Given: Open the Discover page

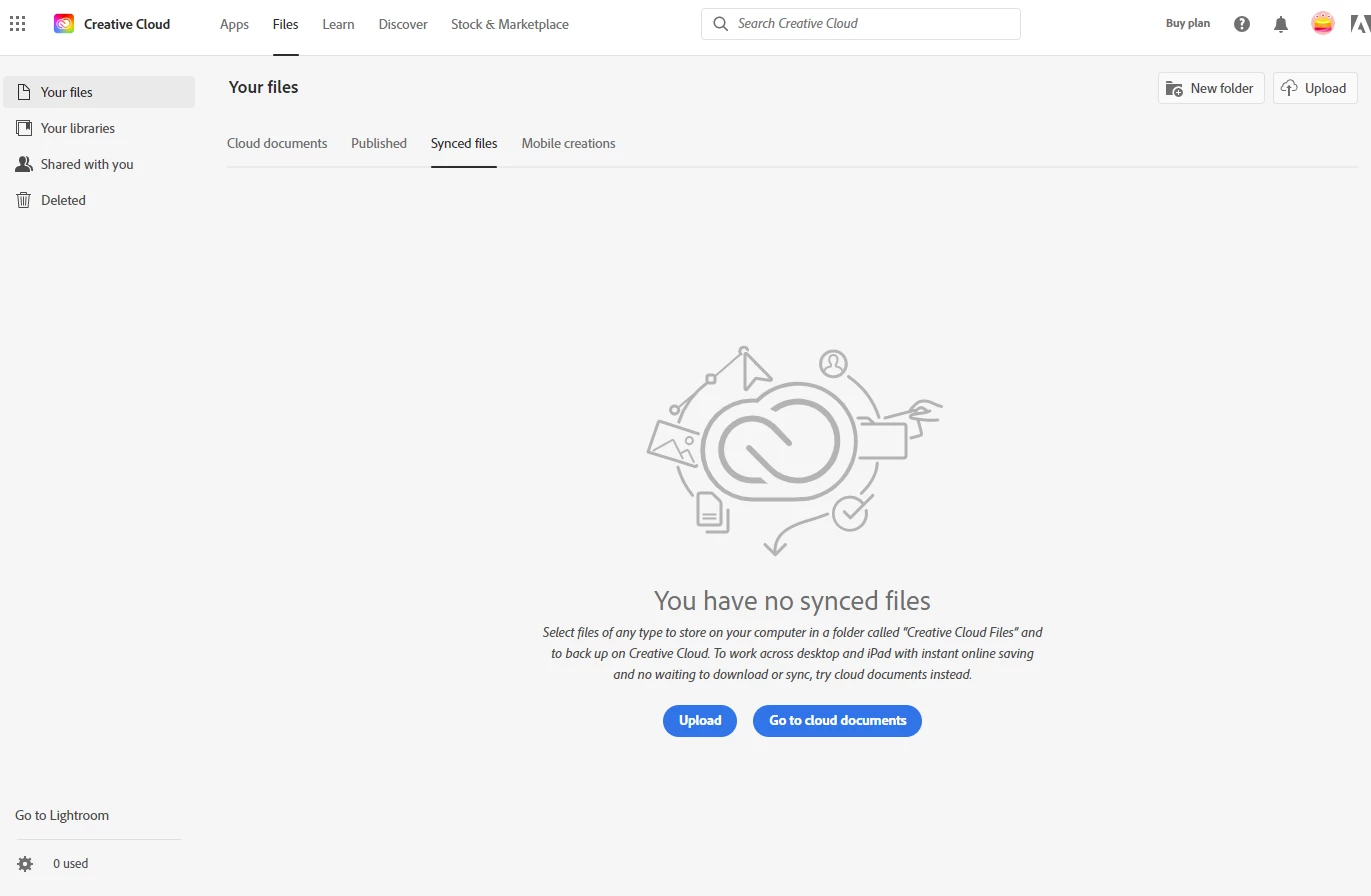Looking at the screenshot, I should pyautogui.click(x=403, y=24).
